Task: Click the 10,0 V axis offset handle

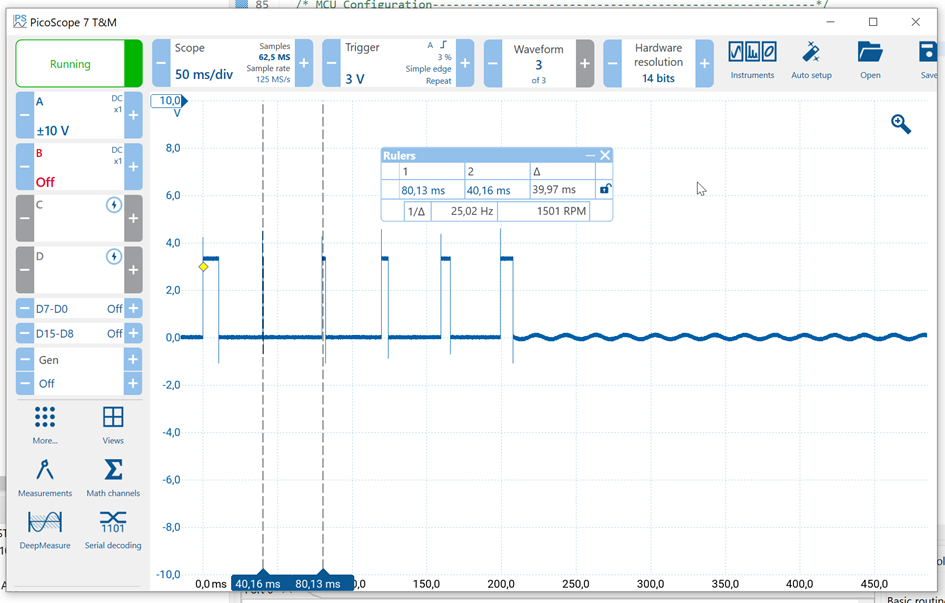Action: (x=169, y=101)
